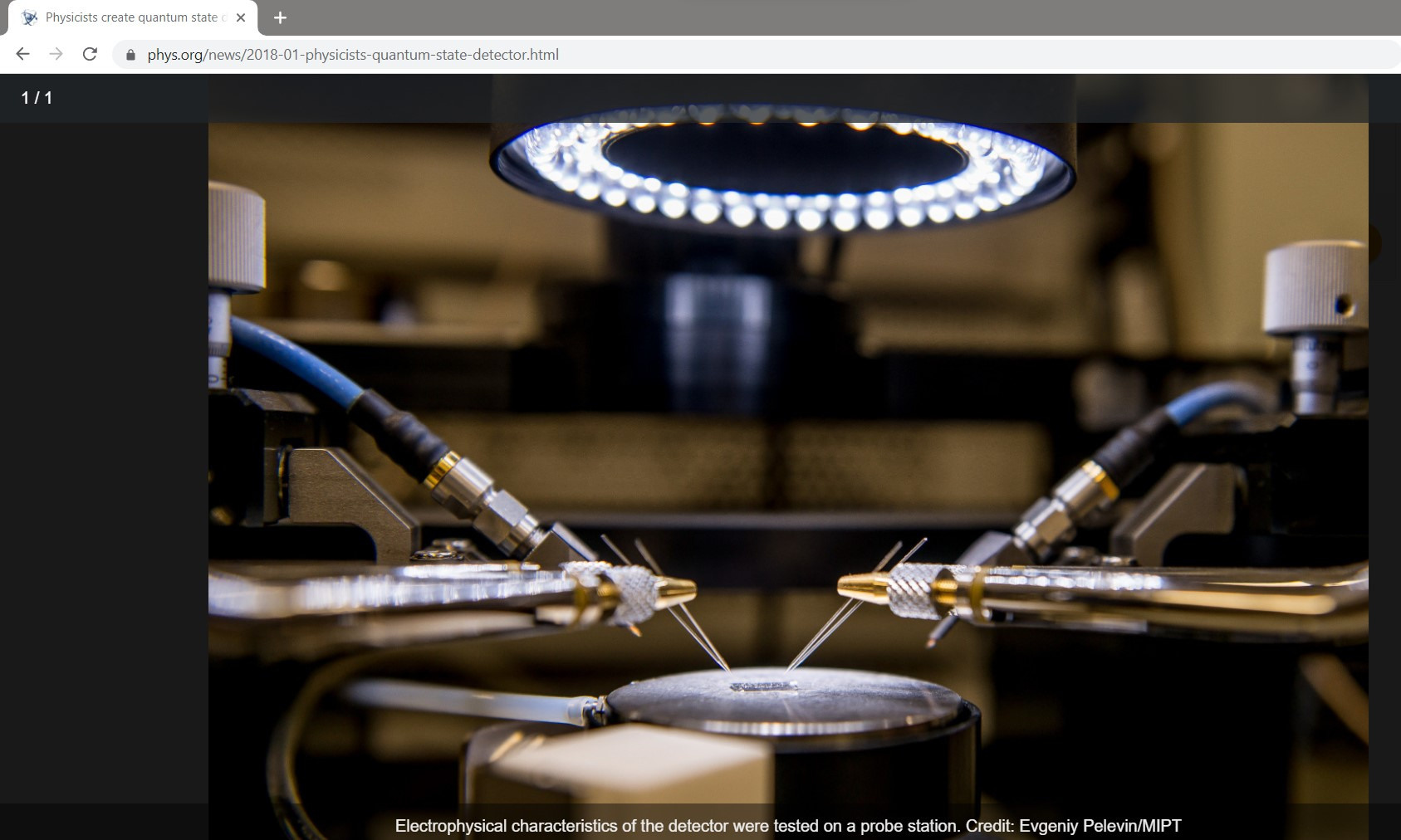Click the caption crediting Evgeniy Pelevin/MIPT
This screenshot has width=1401, height=840.
pos(787,826)
